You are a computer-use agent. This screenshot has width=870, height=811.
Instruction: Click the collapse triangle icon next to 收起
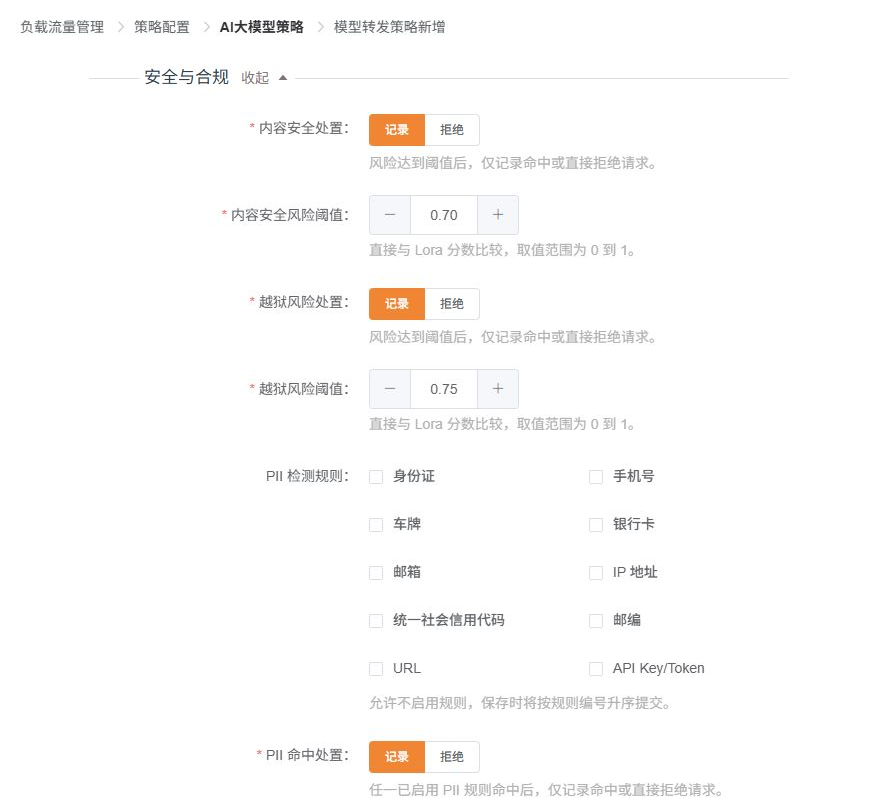point(283,78)
